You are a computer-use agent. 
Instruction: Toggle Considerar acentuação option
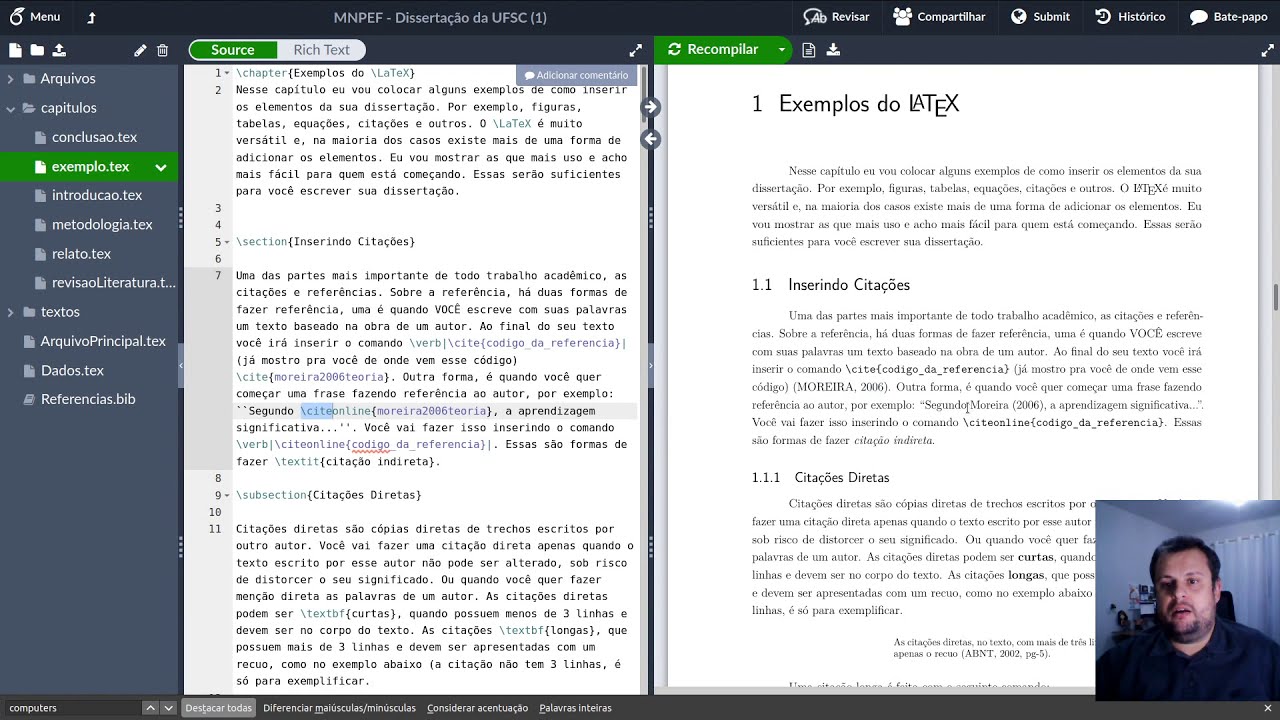coord(477,708)
